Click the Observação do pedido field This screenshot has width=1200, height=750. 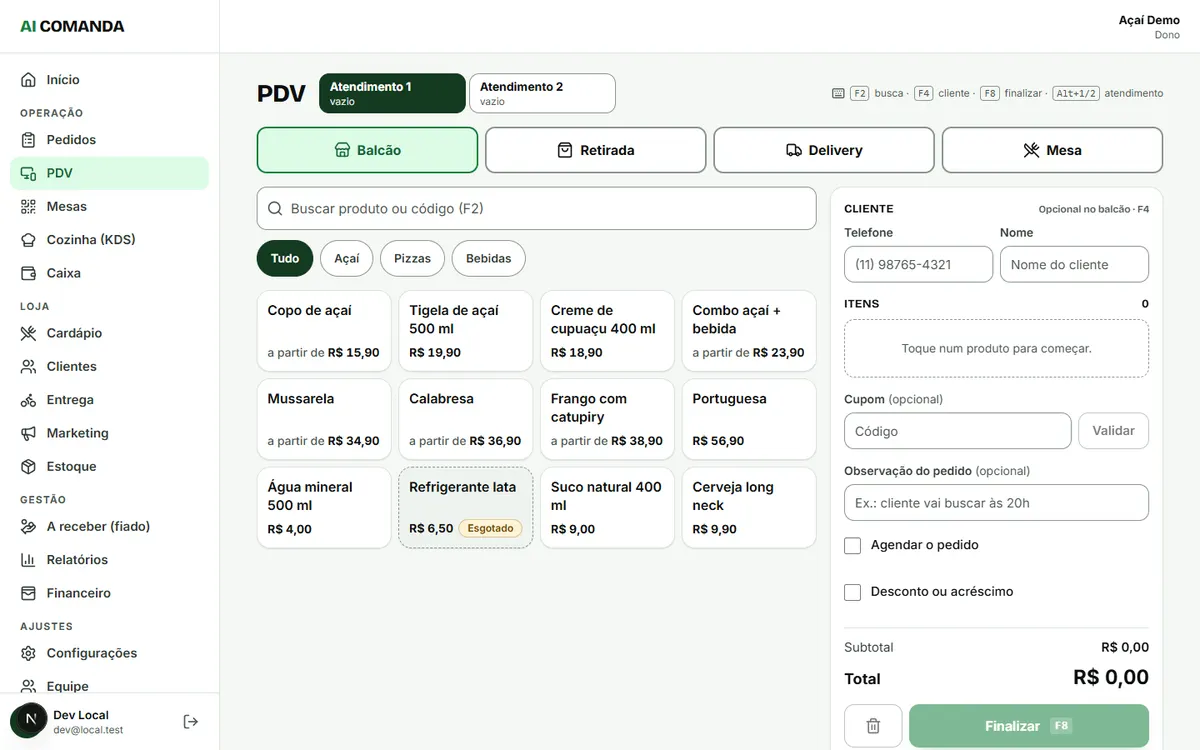point(996,503)
